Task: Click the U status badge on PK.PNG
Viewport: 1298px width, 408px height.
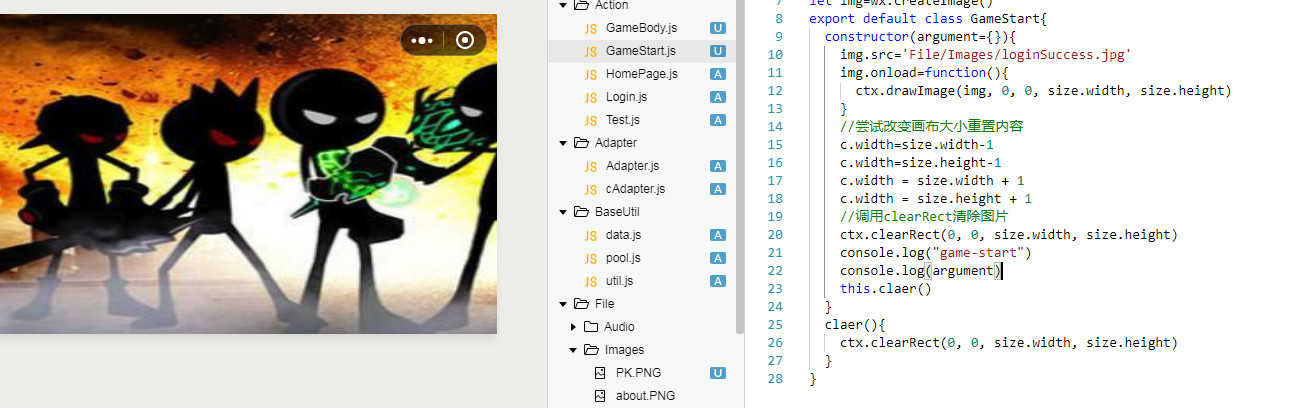Action: [x=717, y=373]
